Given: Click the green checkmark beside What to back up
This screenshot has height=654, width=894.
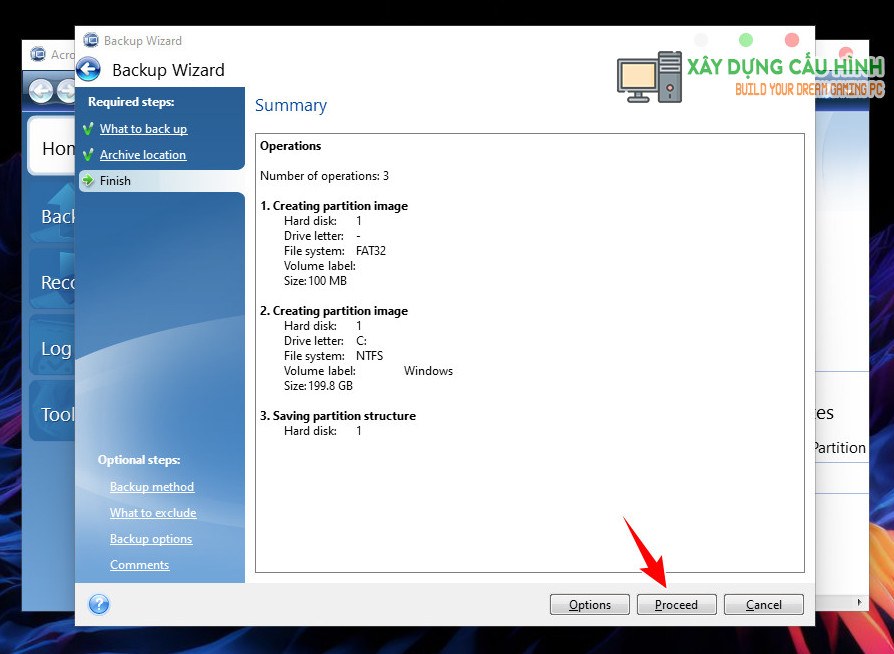Looking at the screenshot, I should [x=88, y=129].
